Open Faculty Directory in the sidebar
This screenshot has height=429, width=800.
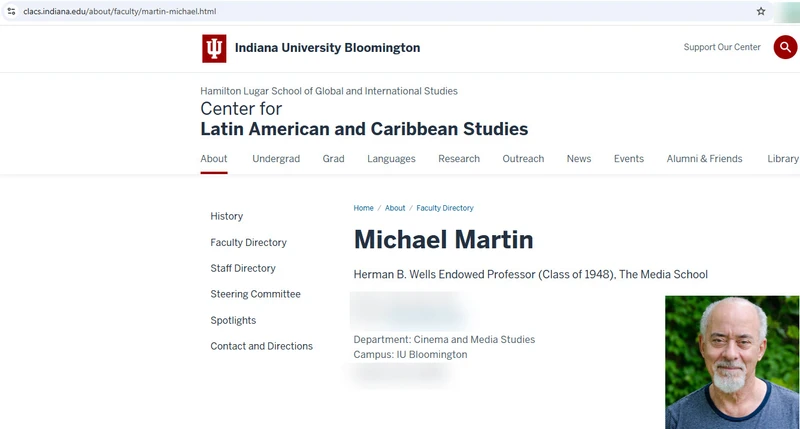pyautogui.click(x=248, y=242)
